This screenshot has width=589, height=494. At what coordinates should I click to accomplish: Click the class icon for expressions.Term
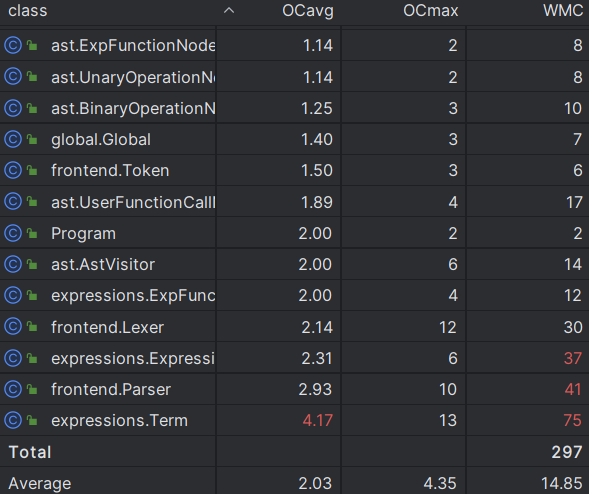pos(13,420)
